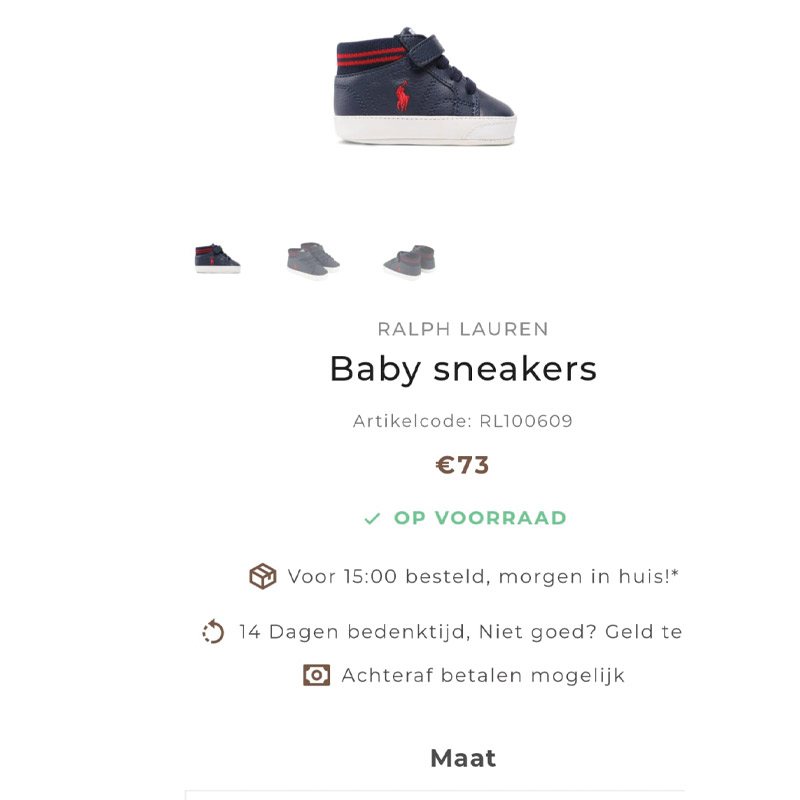Show the second thumbnail of the sneaker pair
800x800 pixels.
click(313, 260)
